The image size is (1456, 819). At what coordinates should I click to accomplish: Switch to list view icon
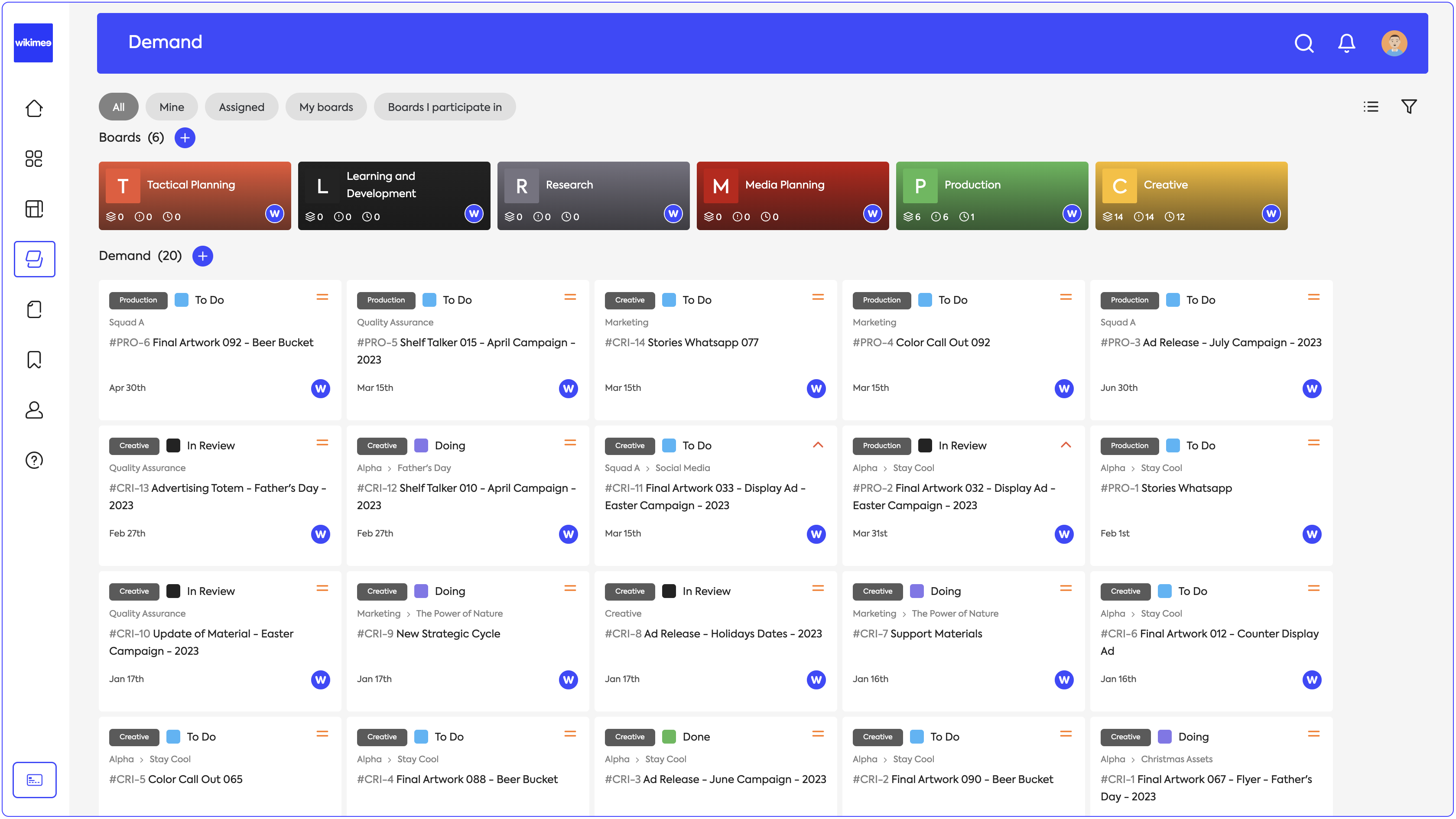tap(1371, 106)
